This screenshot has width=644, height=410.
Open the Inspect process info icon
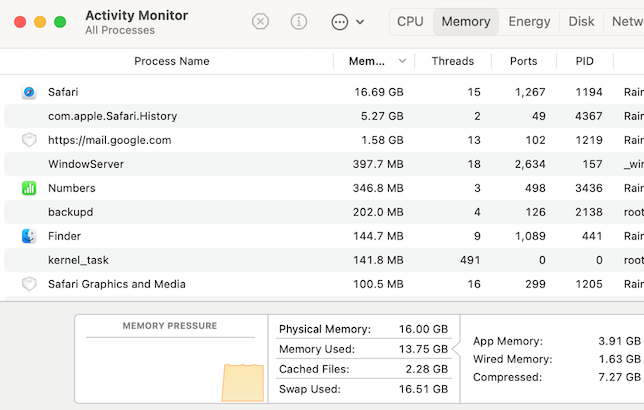pyautogui.click(x=299, y=21)
